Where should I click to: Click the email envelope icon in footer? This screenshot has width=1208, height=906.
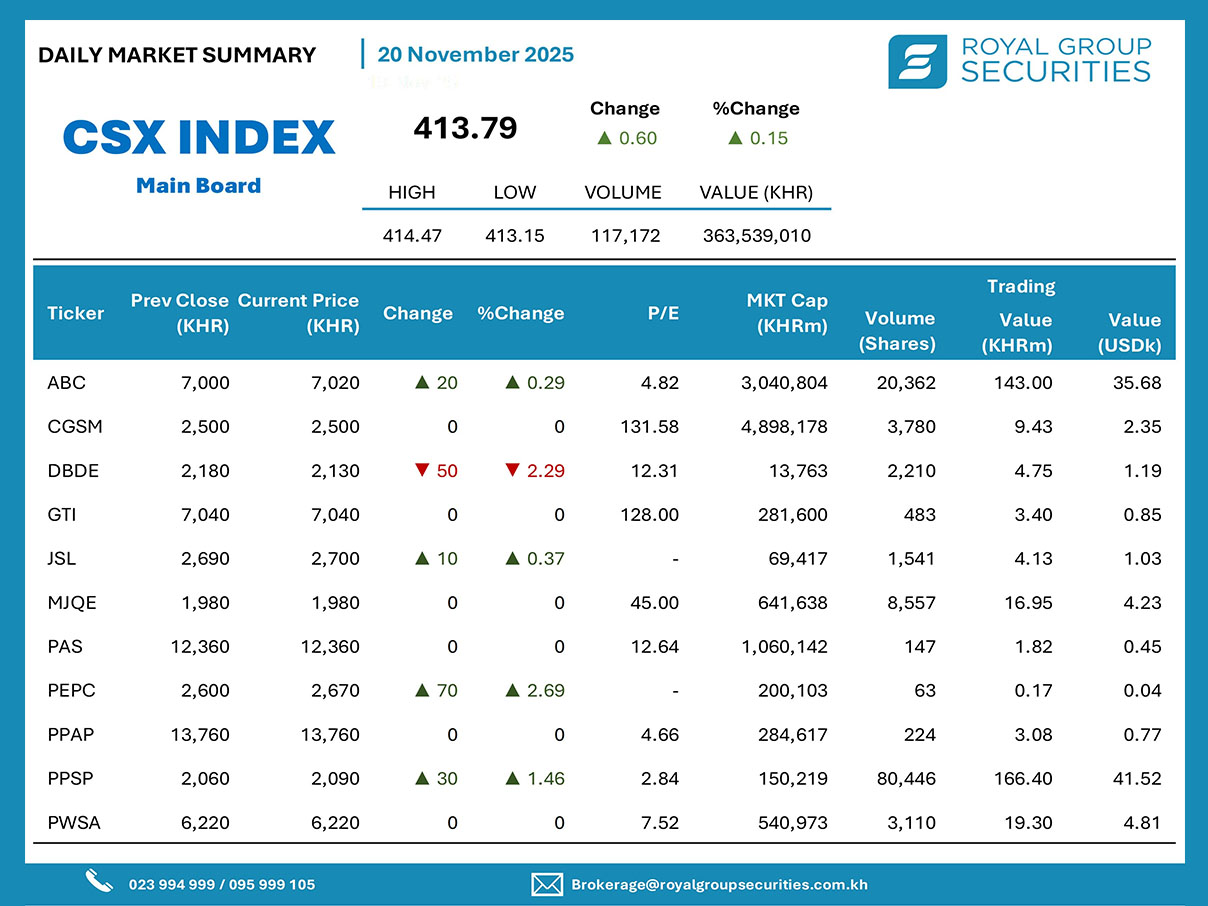click(546, 884)
